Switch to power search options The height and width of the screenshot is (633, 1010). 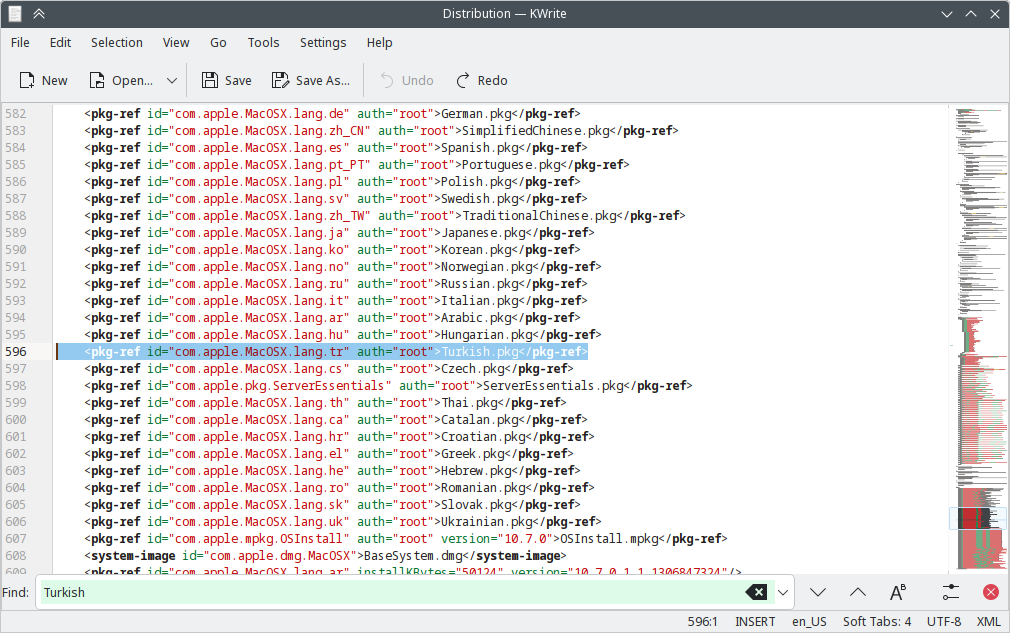(x=951, y=592)
